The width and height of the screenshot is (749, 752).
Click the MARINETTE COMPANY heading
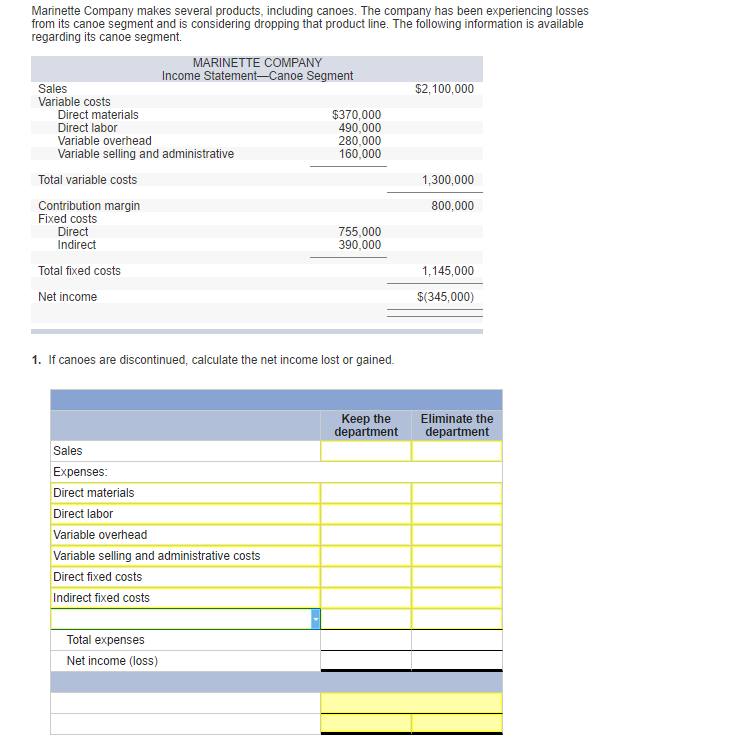[x=257, y=63]
